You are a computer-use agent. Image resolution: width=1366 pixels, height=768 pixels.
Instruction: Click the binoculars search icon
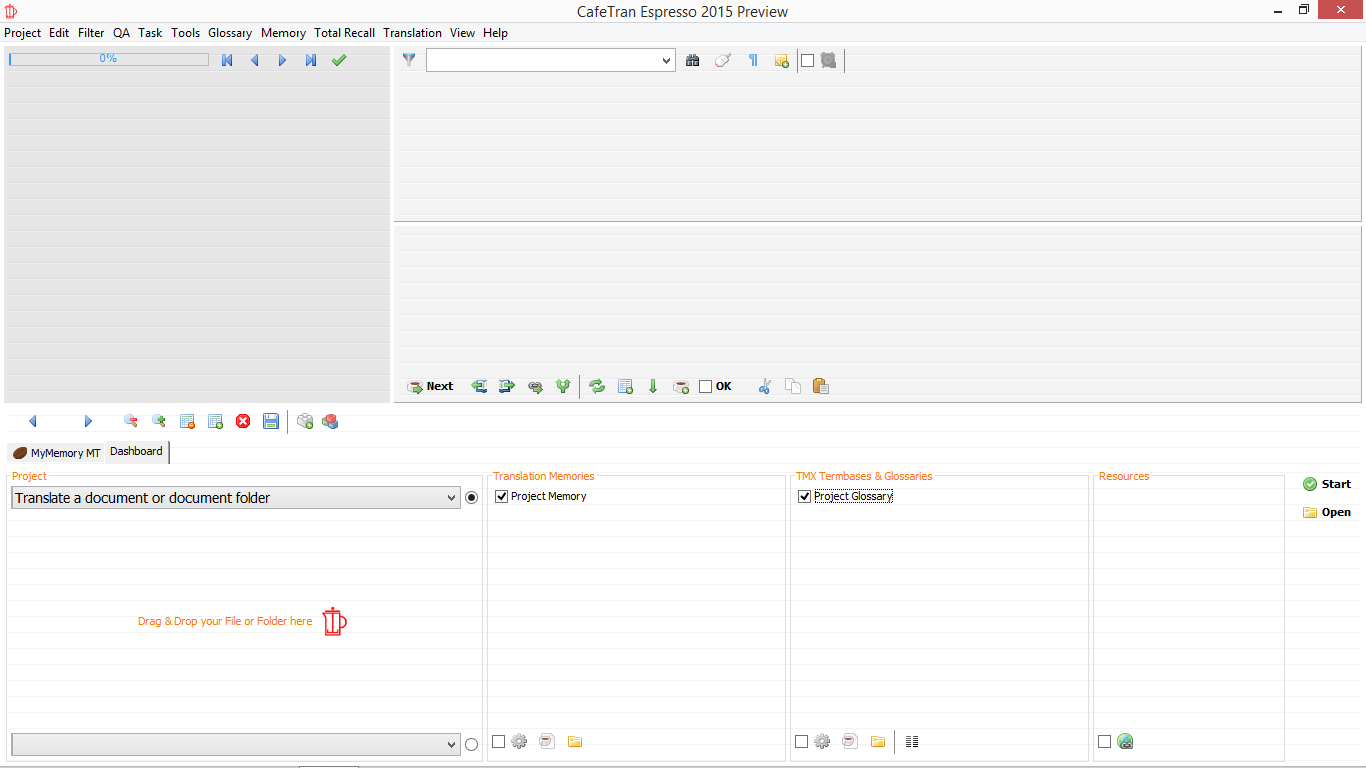pos(693,60)
